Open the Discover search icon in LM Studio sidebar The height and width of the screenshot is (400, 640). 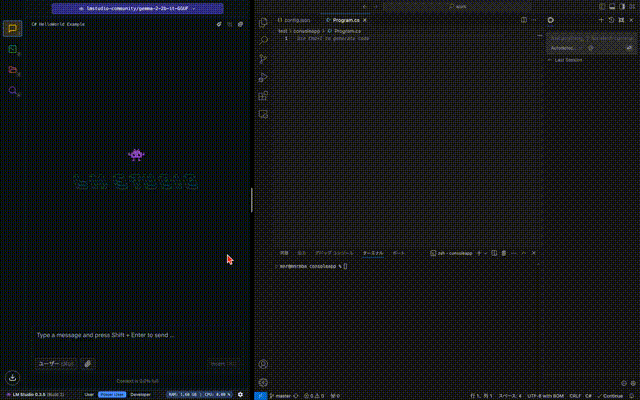click(13, 91)
